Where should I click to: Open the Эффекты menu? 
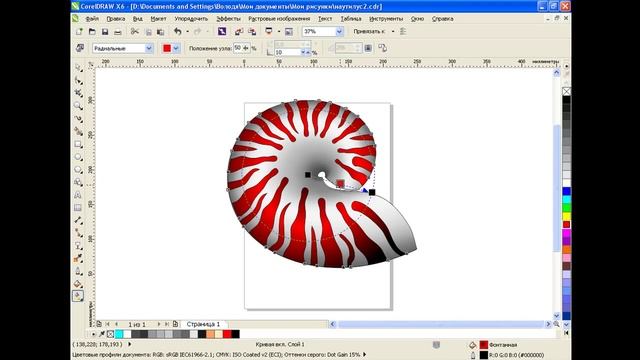click(x=228, y=19)
